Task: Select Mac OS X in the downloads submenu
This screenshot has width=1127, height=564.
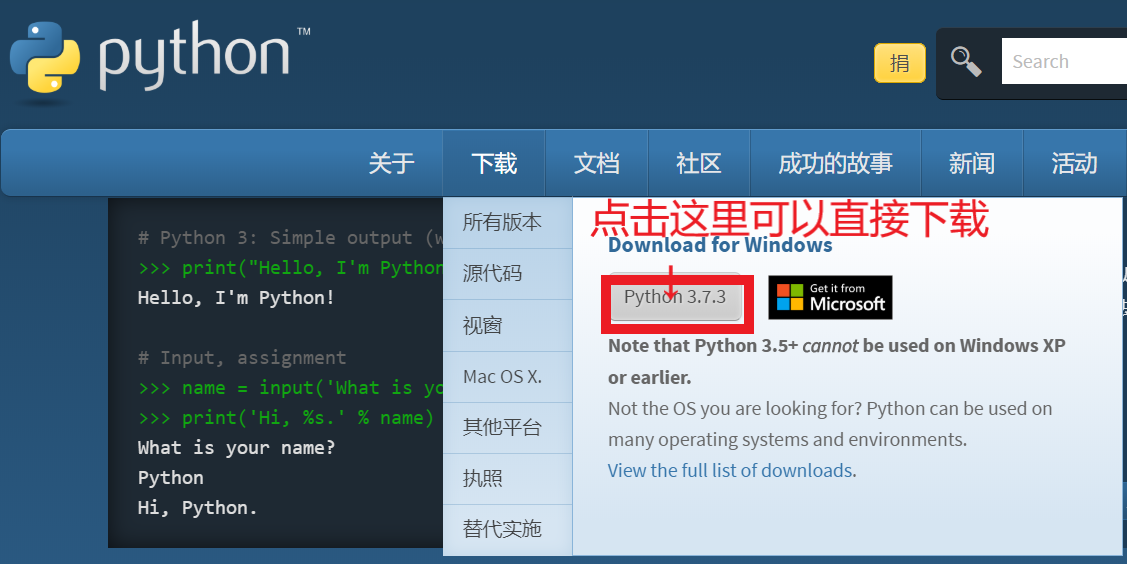Action: tap(507, 376)
